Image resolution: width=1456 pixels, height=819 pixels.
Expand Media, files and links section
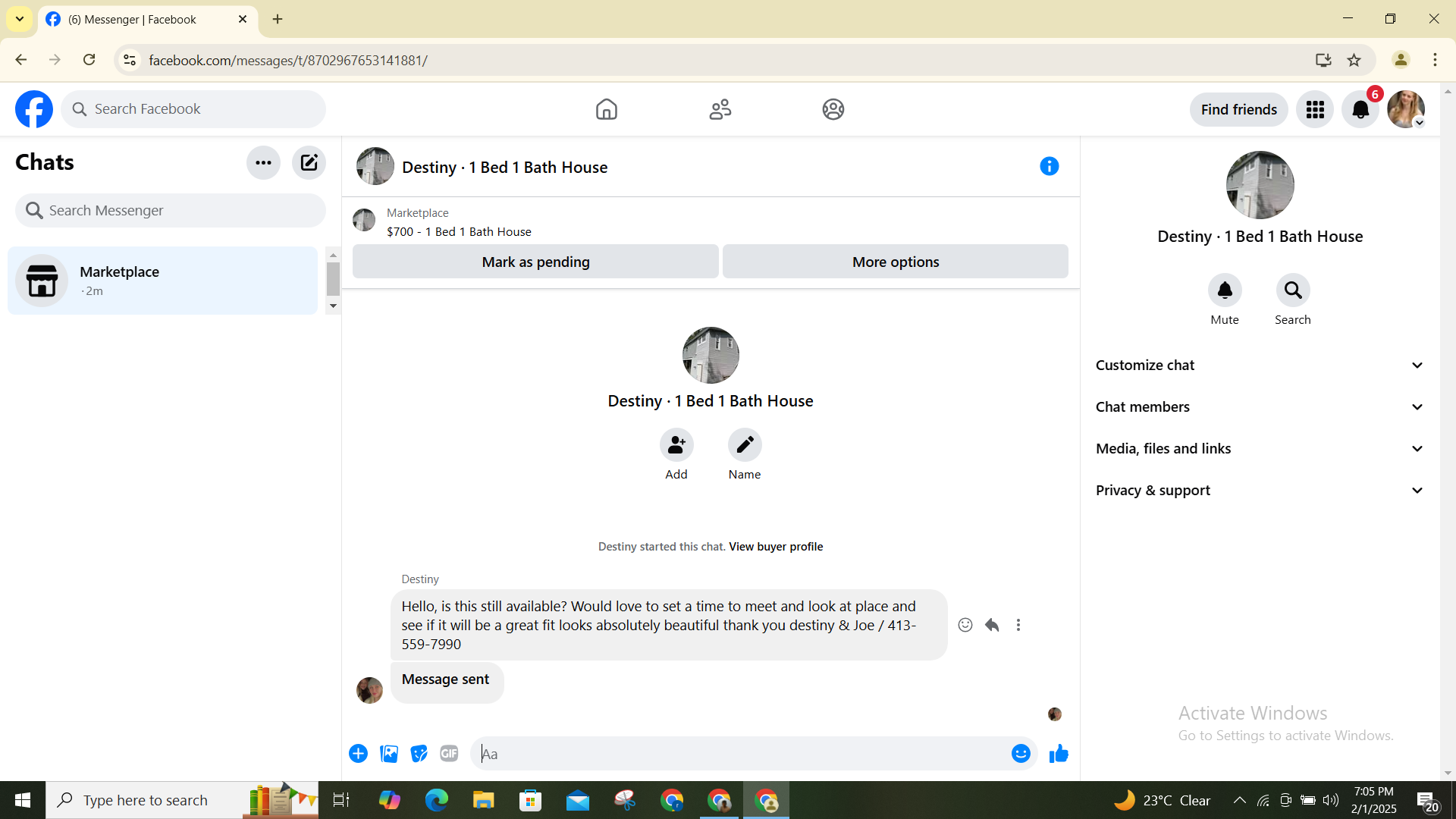point(1259,448)
